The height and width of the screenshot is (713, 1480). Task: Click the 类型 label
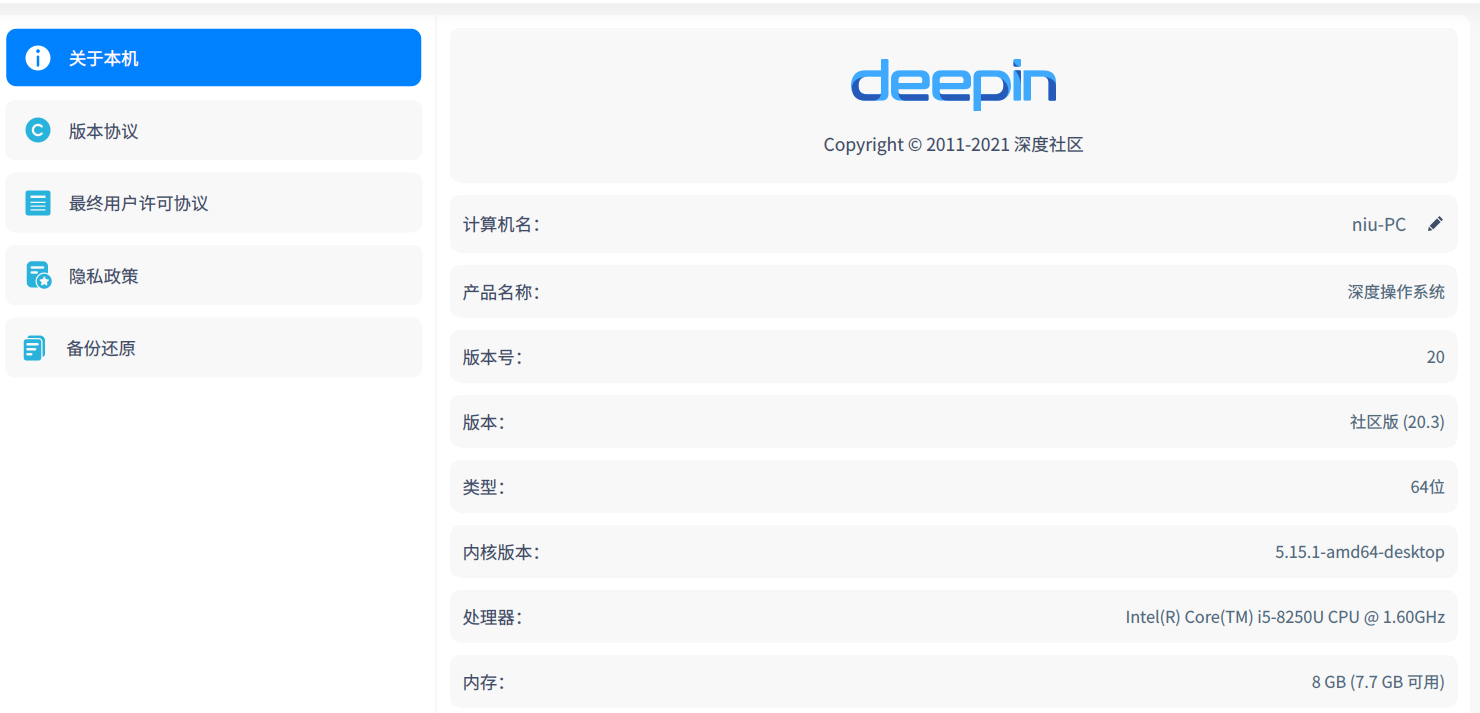(x=483, y=487)
